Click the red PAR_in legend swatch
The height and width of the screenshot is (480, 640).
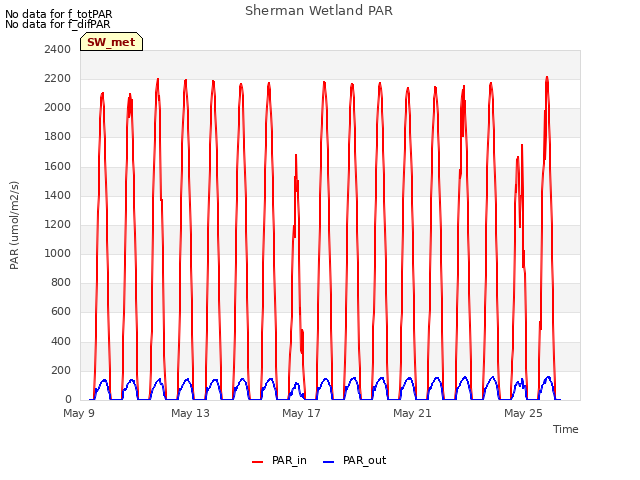pos(258,462)
